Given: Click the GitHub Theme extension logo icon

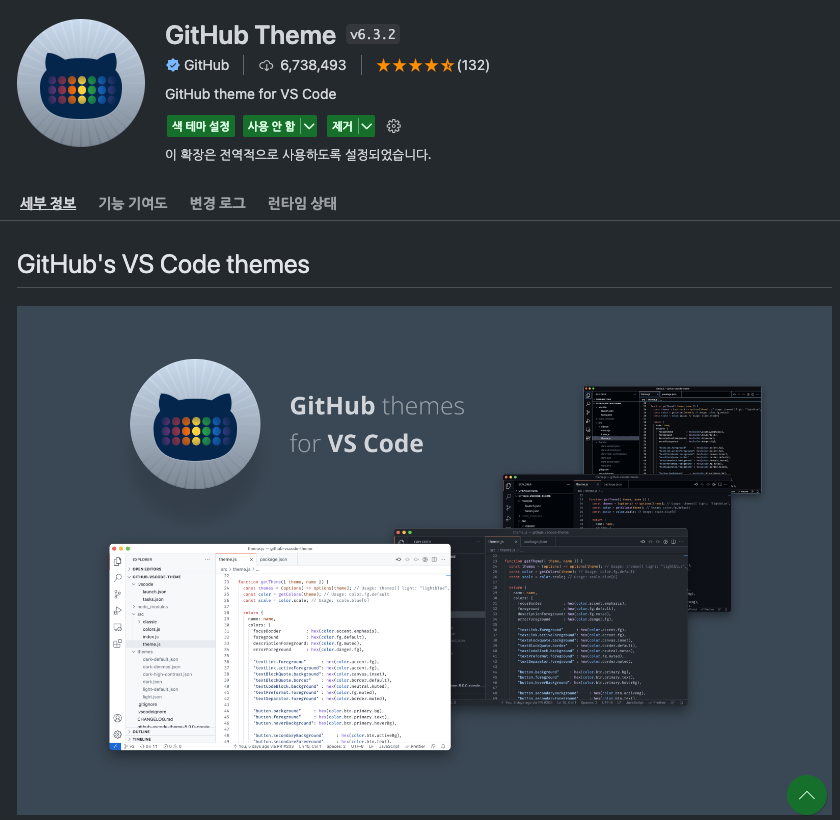Looking at the screenshot, I should (x=81, y=83).
